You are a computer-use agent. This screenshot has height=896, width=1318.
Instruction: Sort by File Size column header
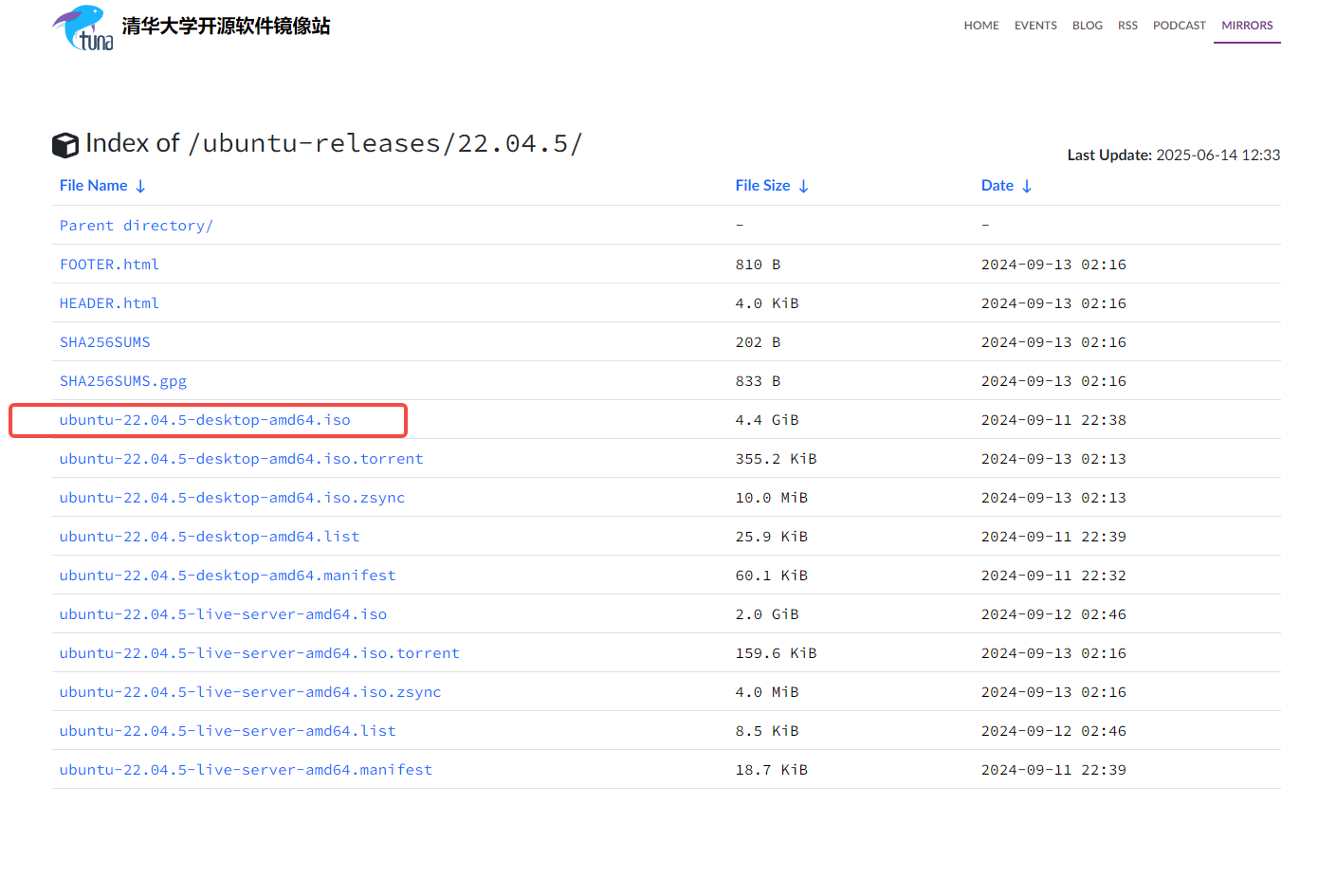point(772,186)
